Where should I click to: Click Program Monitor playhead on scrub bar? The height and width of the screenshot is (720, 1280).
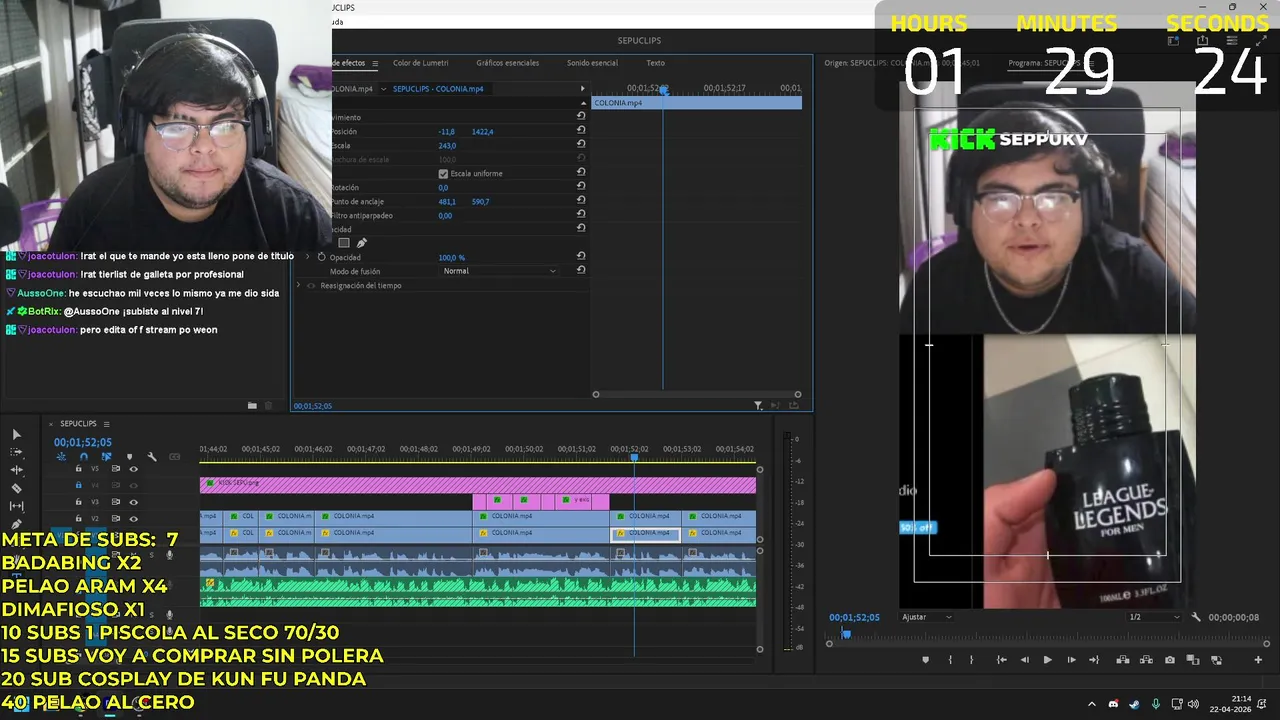[846, 633]
